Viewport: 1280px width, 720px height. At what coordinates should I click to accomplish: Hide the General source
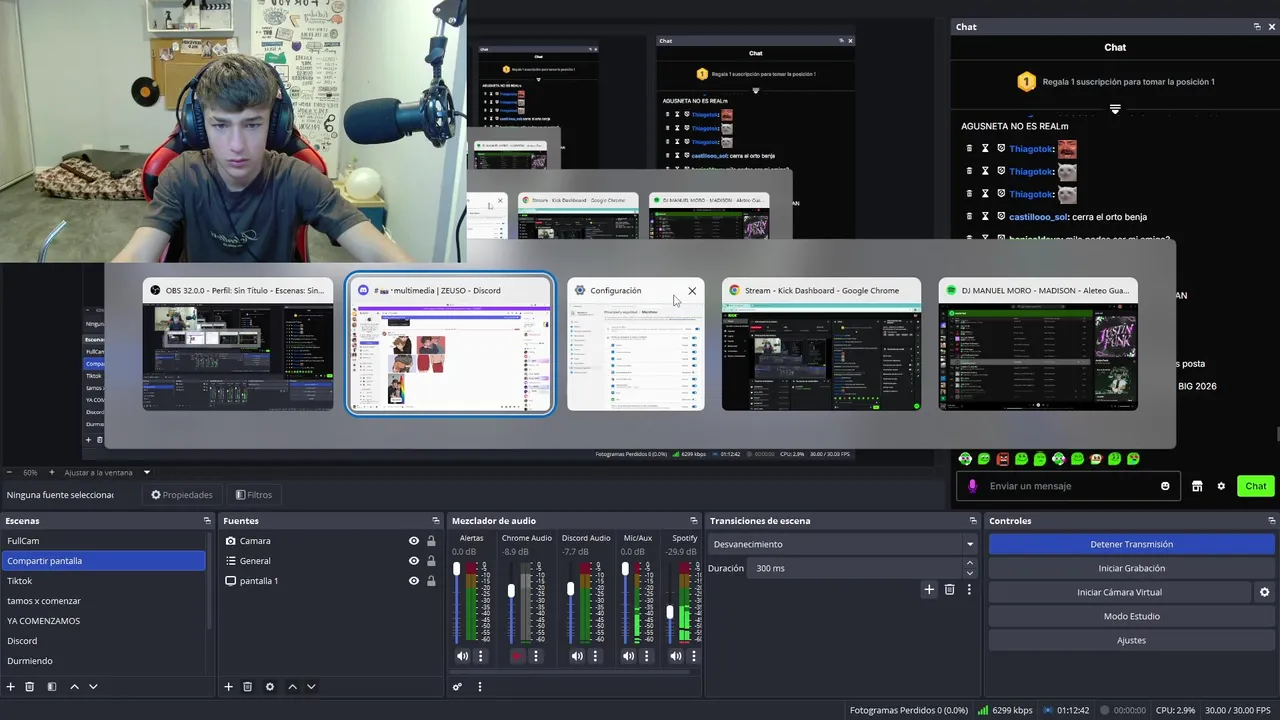(x=414, y=561)
